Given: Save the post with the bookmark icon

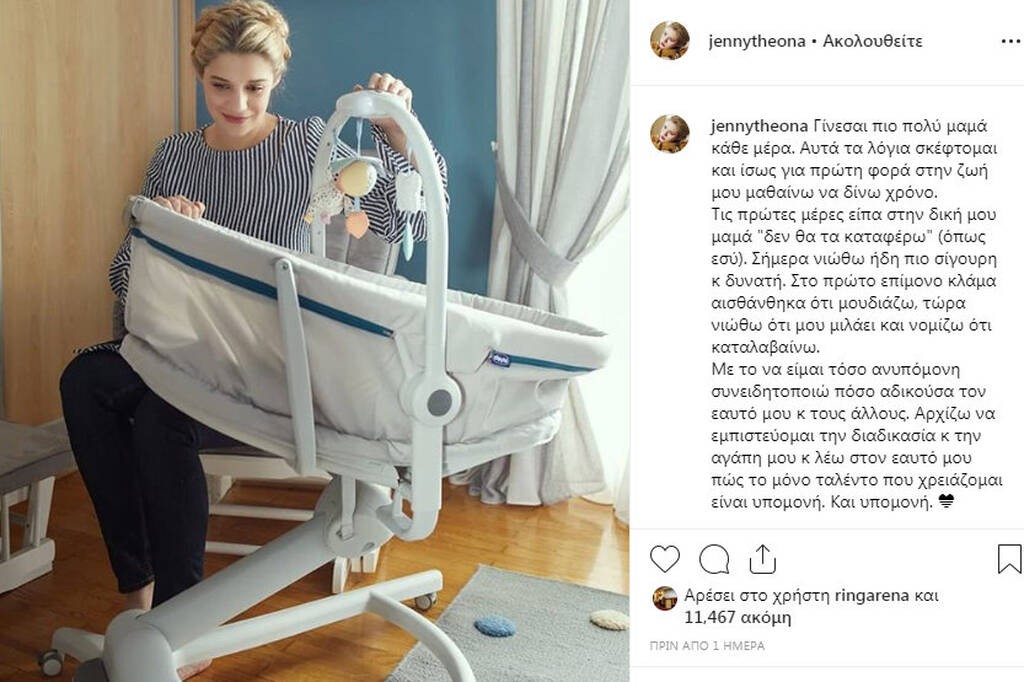Looking at the screenshot, I should pyautogui.click(x=1008, y=560).
